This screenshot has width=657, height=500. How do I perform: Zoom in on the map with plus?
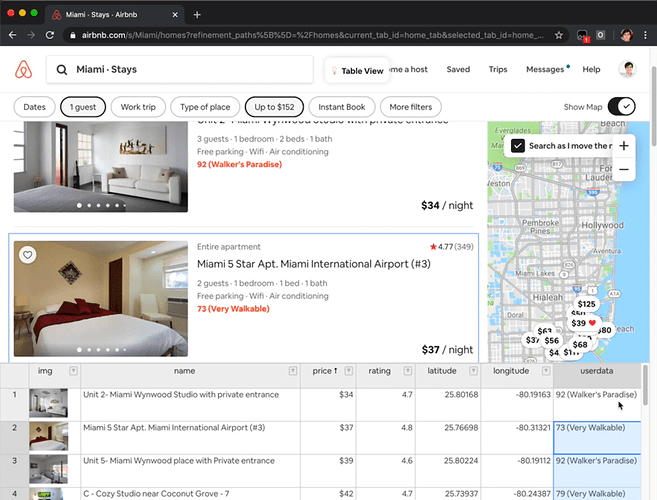click(623, 146)
